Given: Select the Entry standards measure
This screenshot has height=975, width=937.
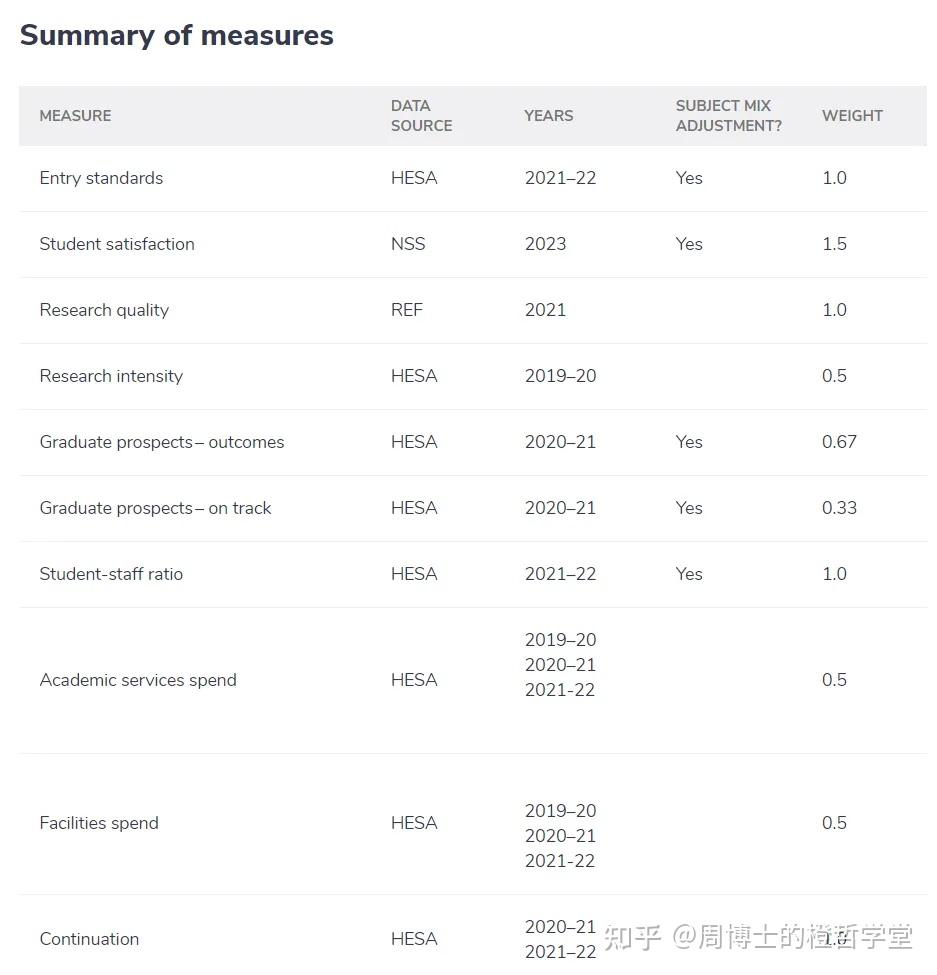Looking at the screenshot, I should coord(101,178).
